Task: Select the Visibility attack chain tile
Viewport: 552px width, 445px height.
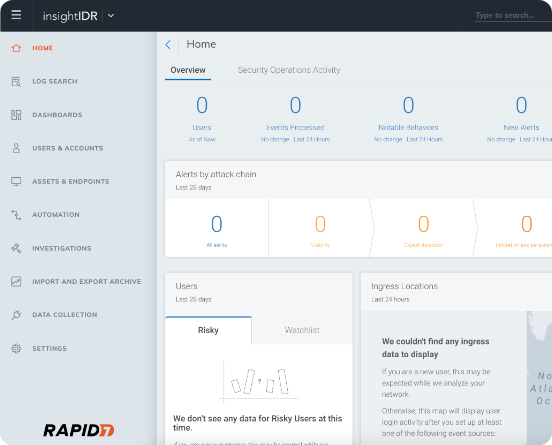Action: pos(320,228)
